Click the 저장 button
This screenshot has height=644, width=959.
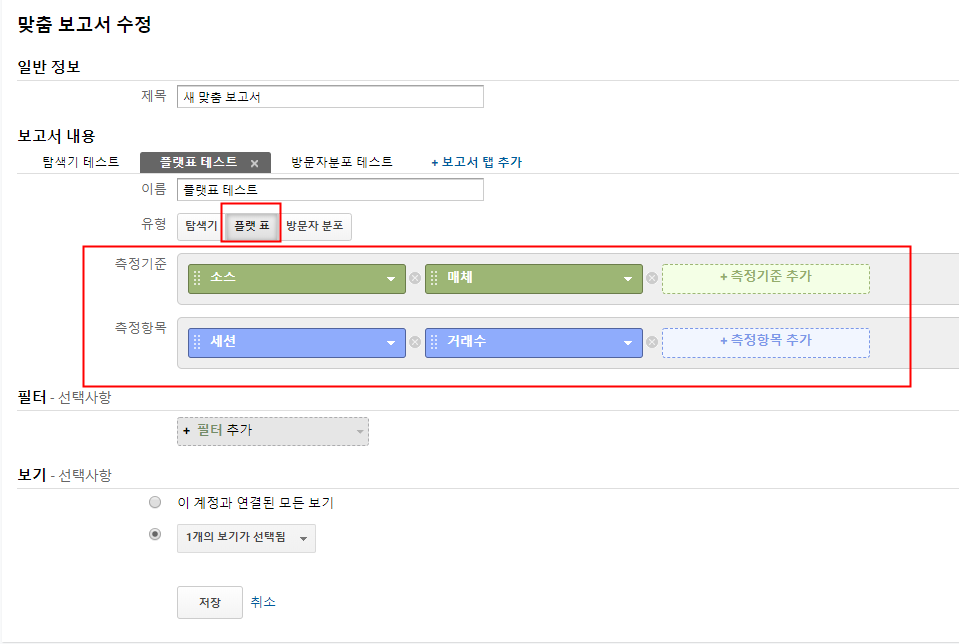point(210,602)
